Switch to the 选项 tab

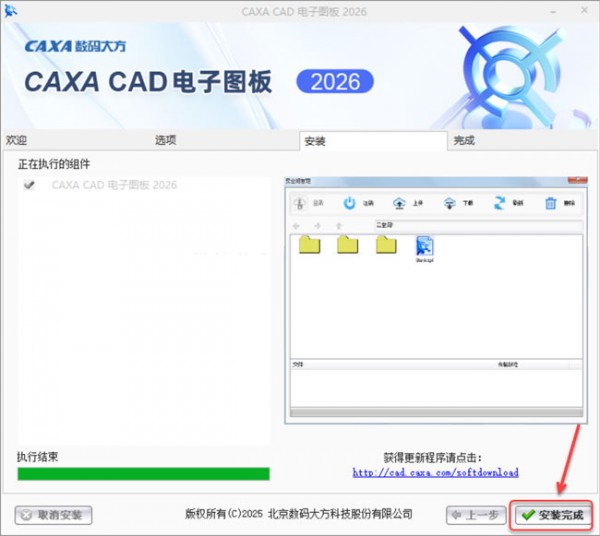165,140
